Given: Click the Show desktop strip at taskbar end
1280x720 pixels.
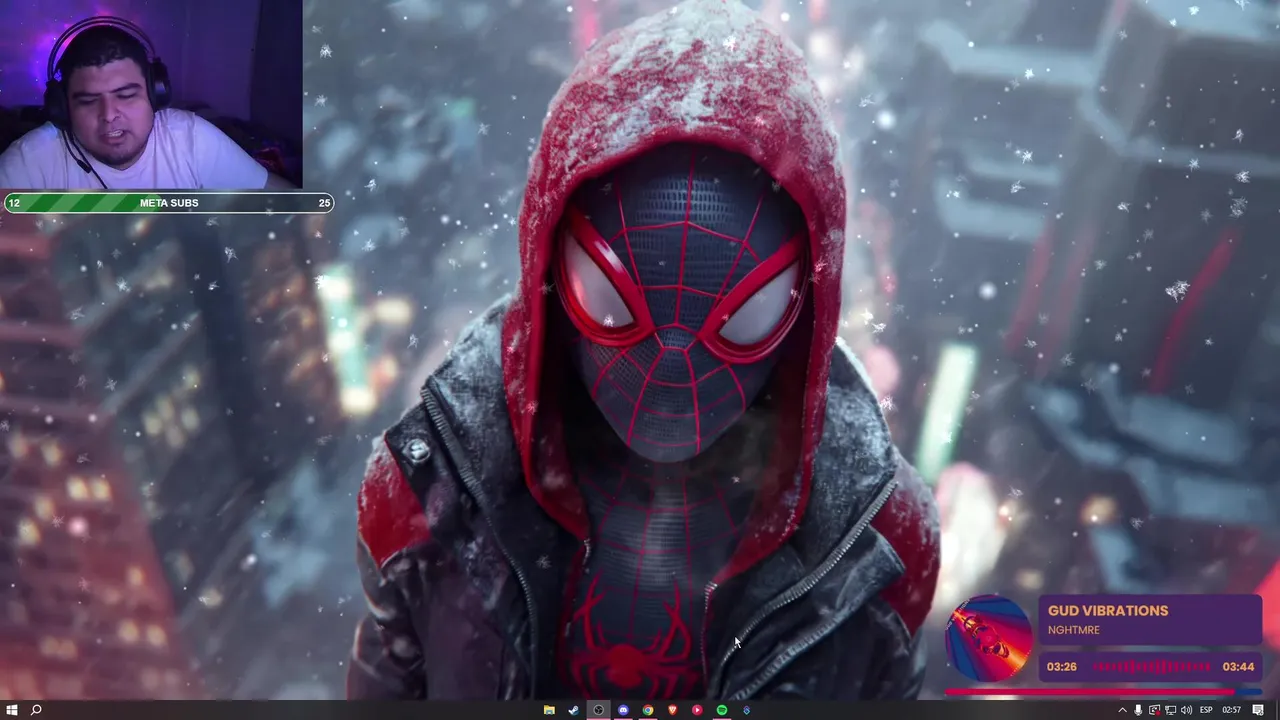Looking at the screenshot, I should [1277, 710].
